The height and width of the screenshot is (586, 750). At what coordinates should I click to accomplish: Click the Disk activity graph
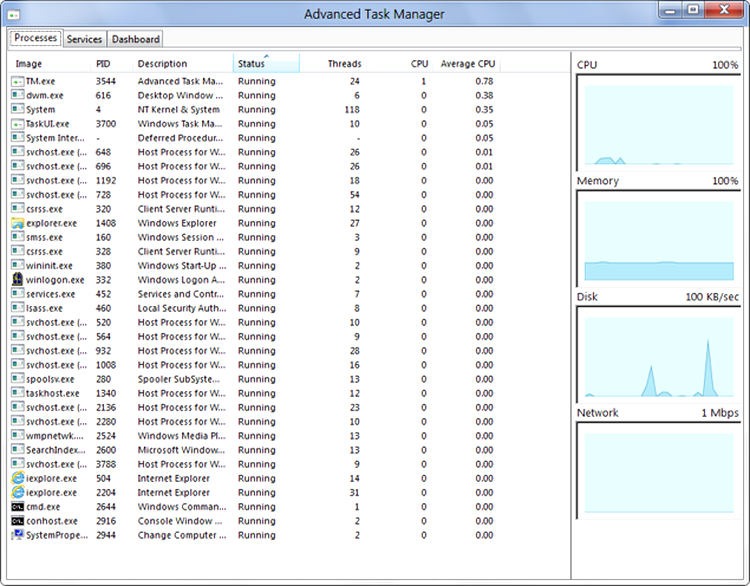pyautogui.click(x=659, y=355)
